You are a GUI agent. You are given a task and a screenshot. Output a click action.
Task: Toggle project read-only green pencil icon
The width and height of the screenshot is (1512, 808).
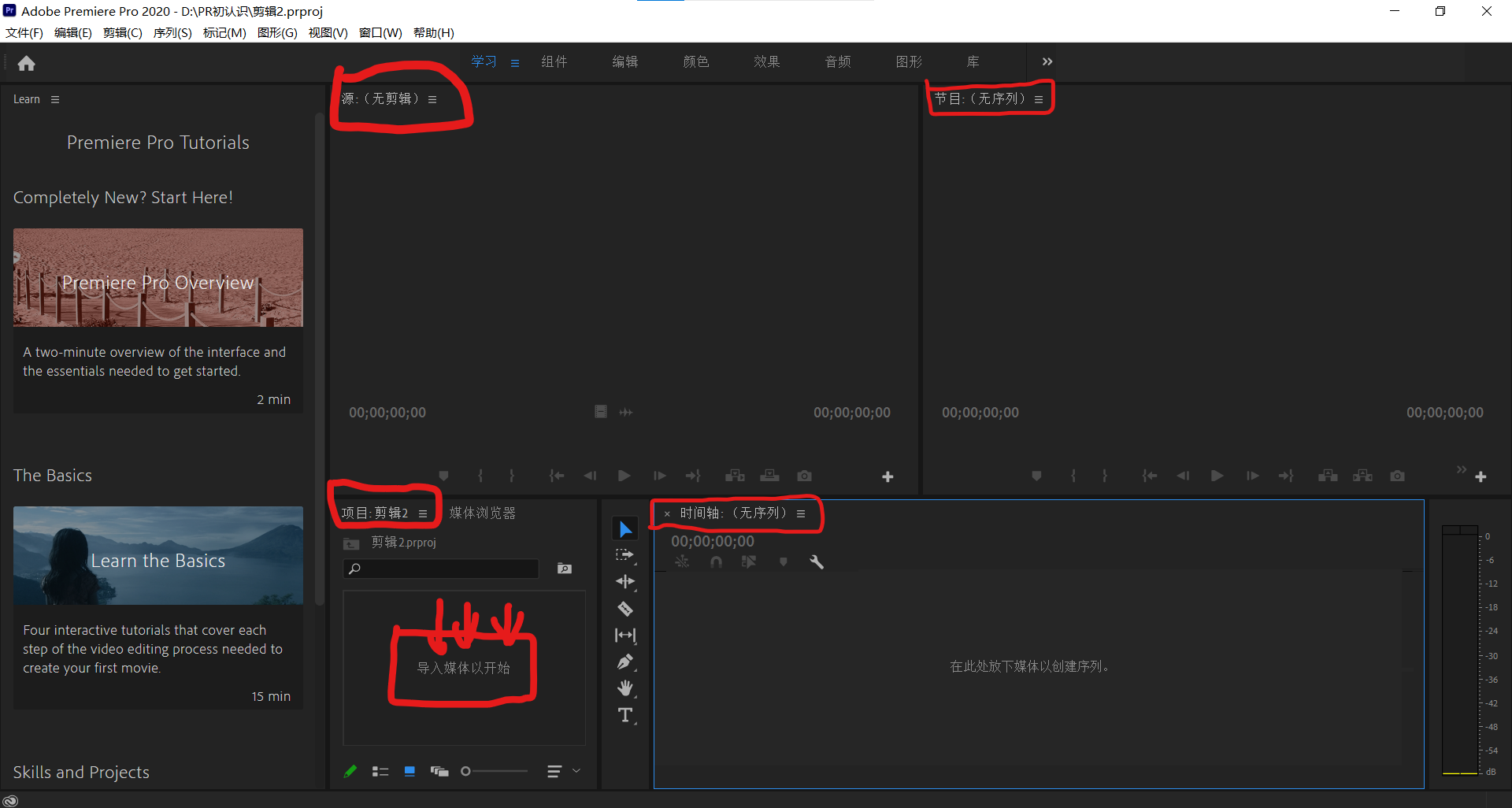350,772
